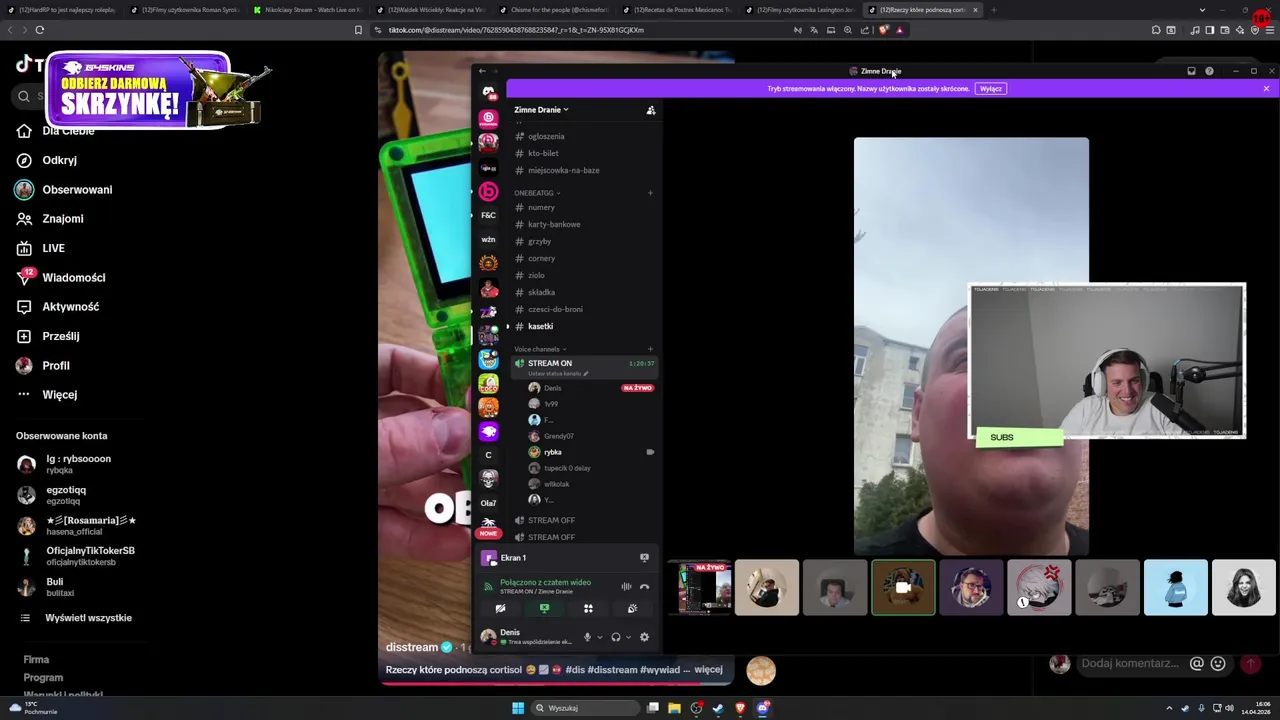Click invite people icon beside Zimne Dranie
This screenshot has width=1280, height=720.
click(x=651, y=110)
